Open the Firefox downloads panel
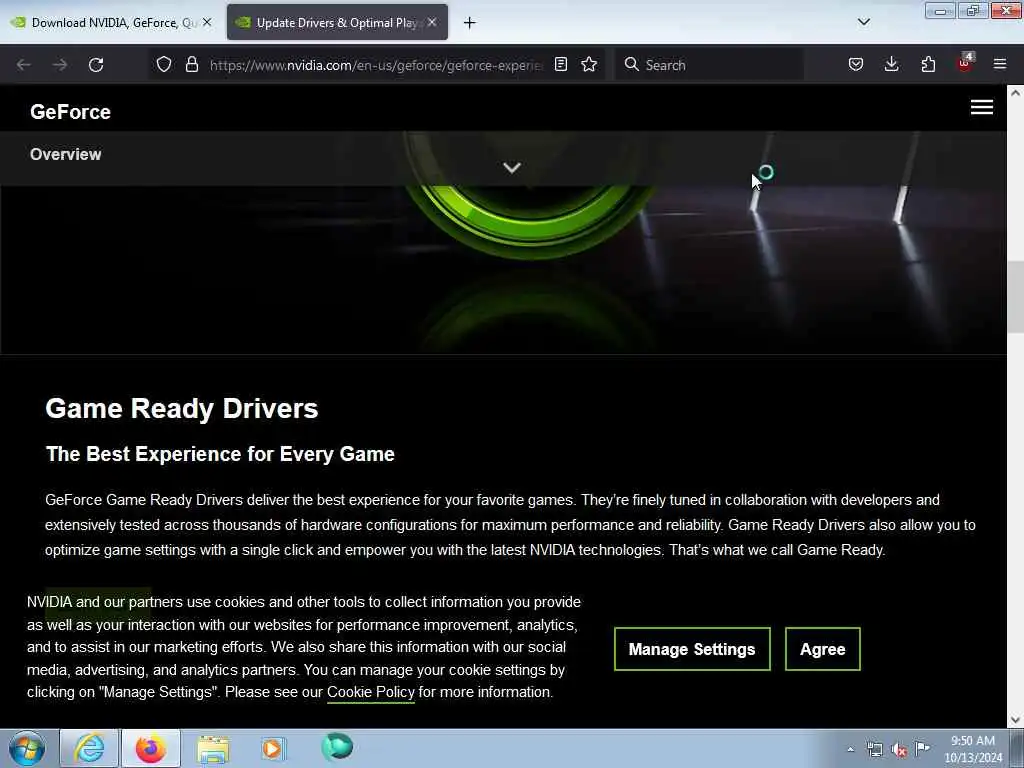This screenshot has height=768, width=1024. point(891,64)
